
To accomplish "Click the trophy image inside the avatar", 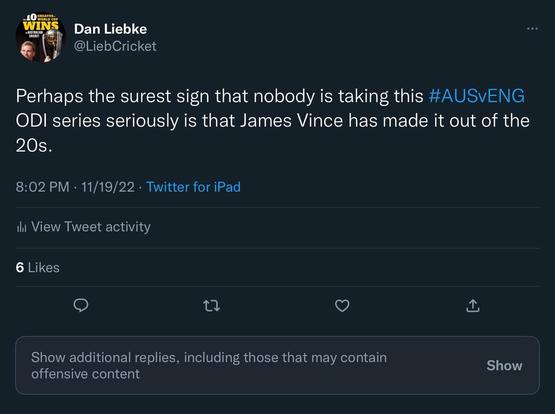I will coord(52,45).
